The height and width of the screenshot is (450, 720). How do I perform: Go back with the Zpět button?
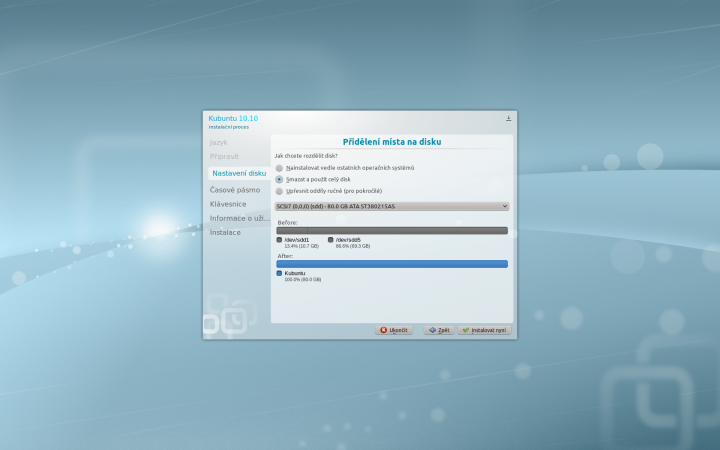tap(439, 330)
